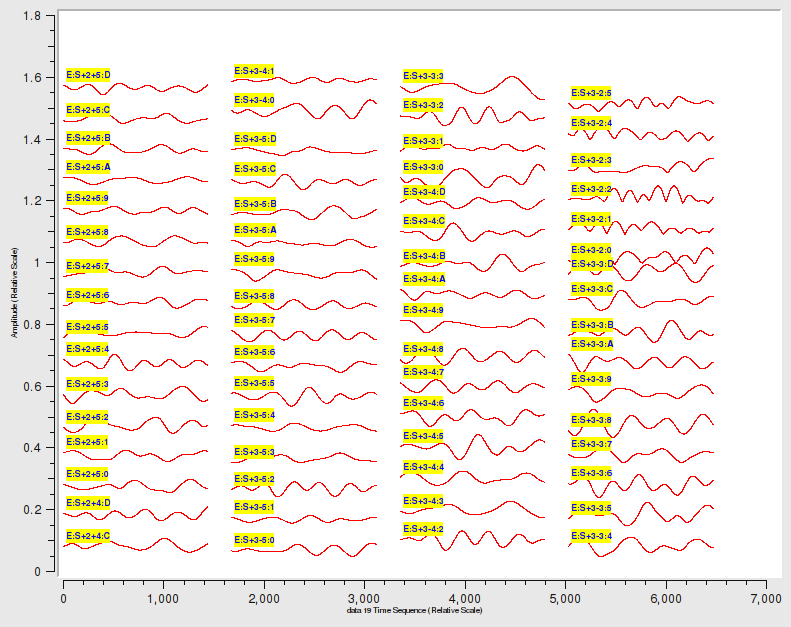Click the E:S+3-5:C trace label

[254, 169]
